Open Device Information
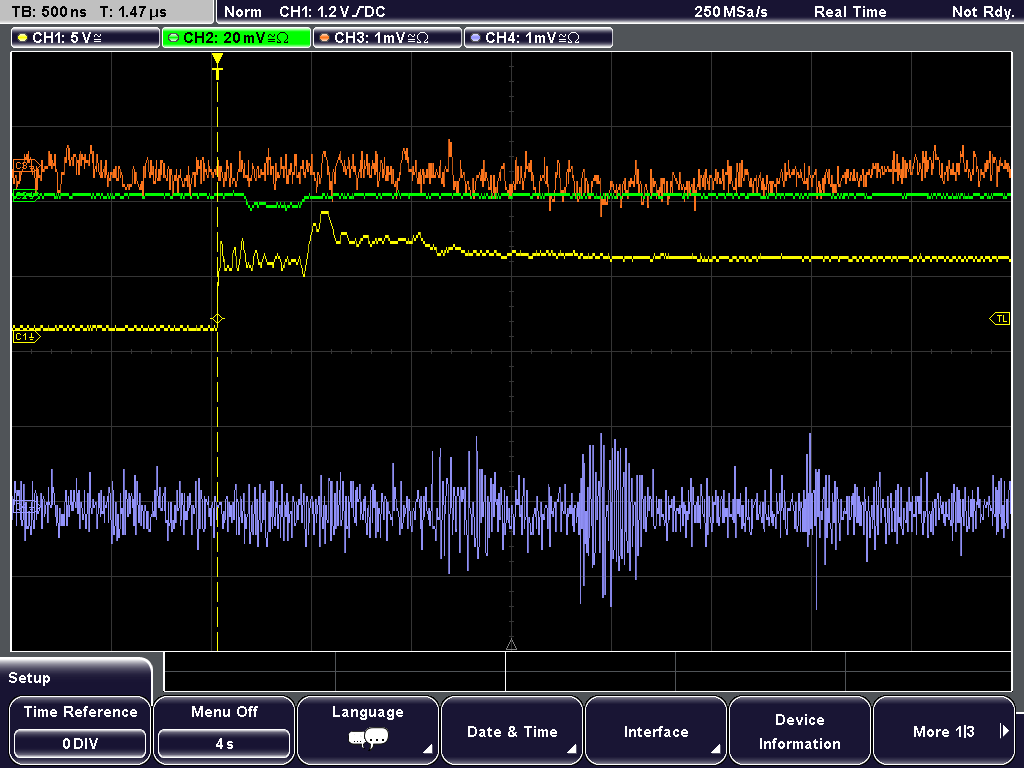 coord(799,729)
